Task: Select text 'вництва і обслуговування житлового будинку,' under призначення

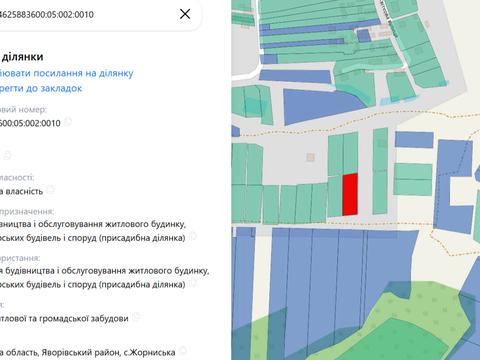Action: point(93,224)
